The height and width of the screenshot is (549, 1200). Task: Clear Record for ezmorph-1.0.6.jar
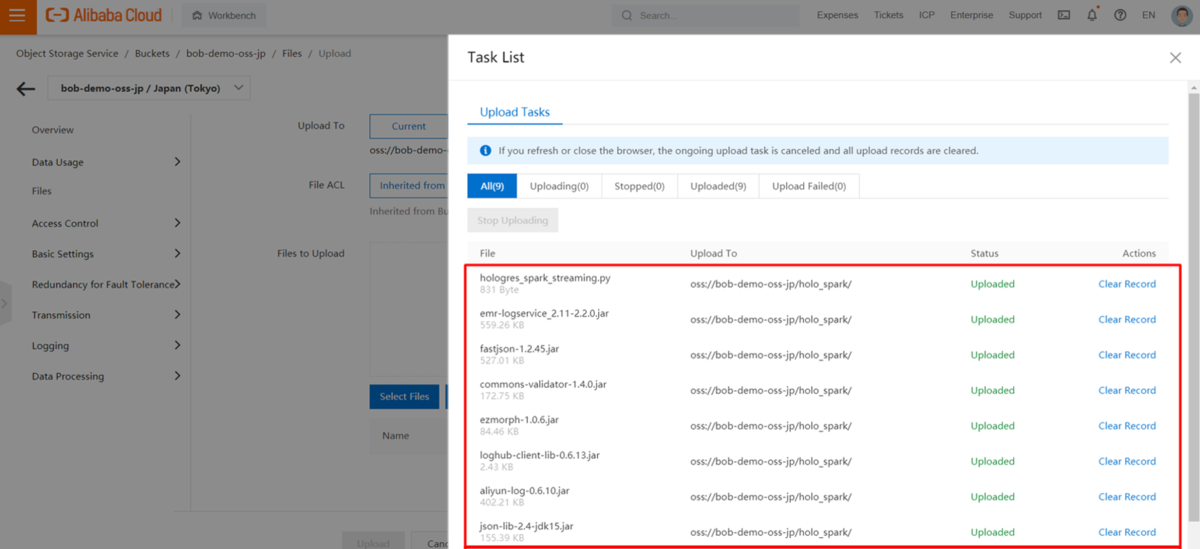(x=1127, y=426)
